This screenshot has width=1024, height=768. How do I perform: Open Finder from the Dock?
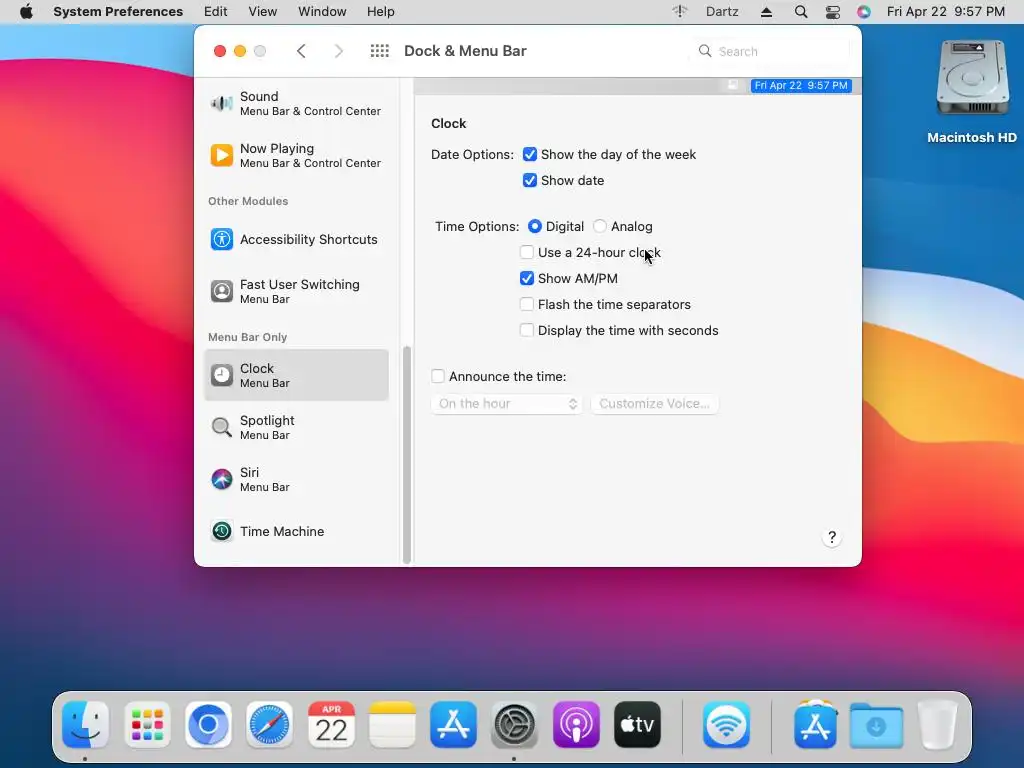(86, 724)
